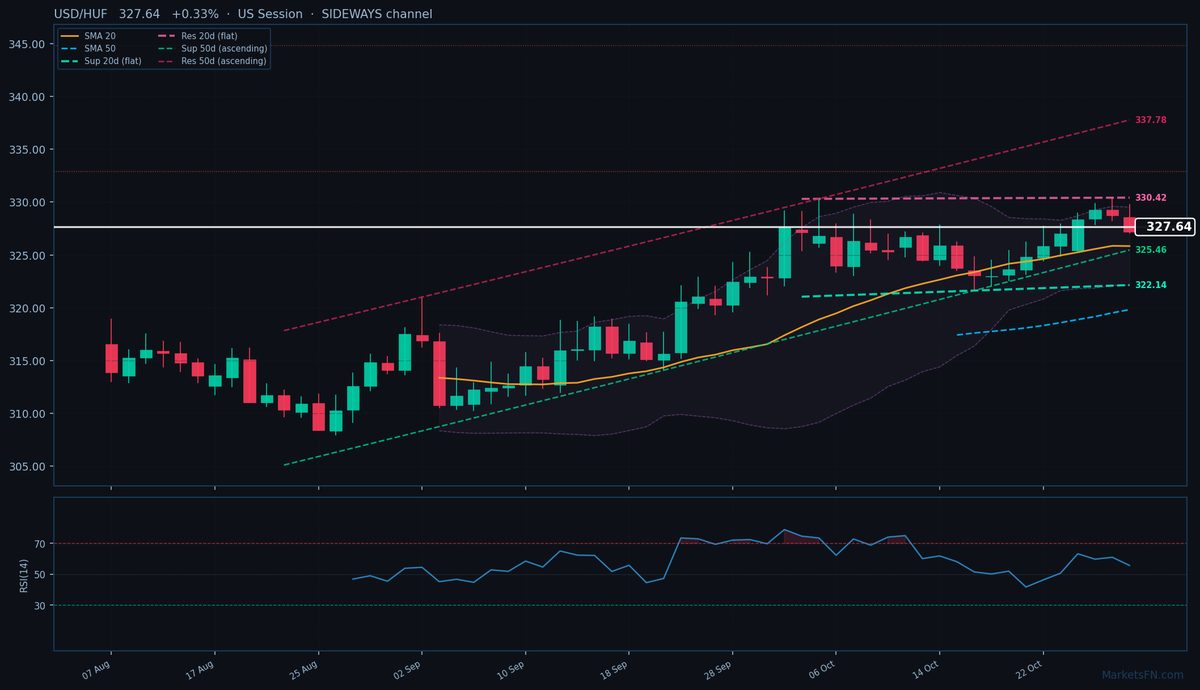Viewport: 1200px width, 690px height.
Task: Select the 330.00 price axis label
Action: (x=26, y=203)
